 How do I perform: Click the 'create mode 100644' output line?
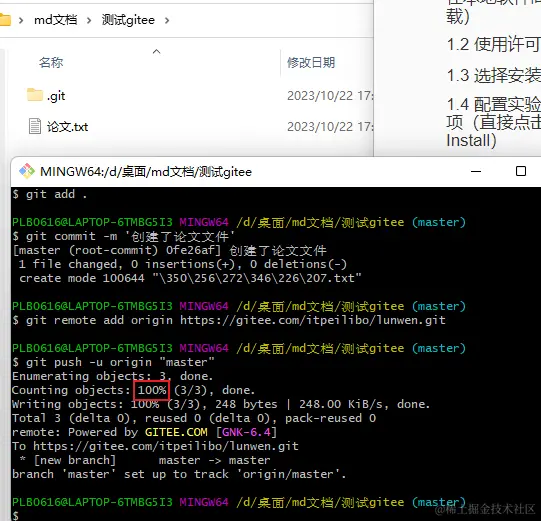coord(190,278)
